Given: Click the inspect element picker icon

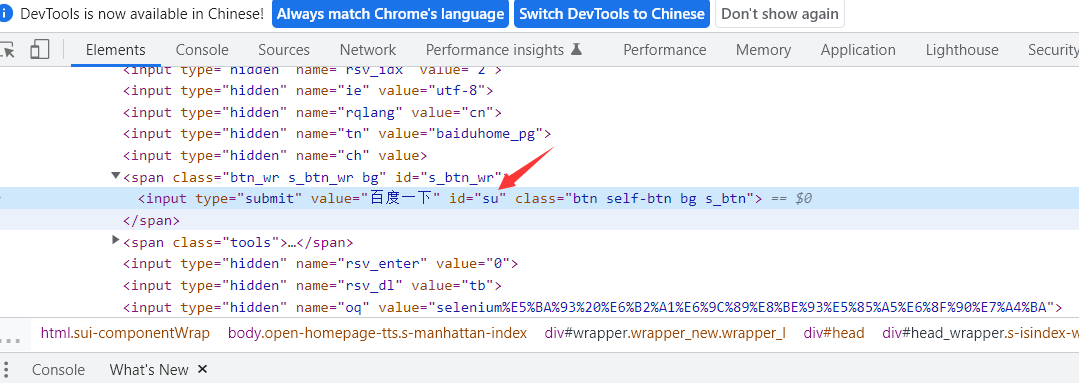Looking at the screenshot, I should [x=7, y=50].
